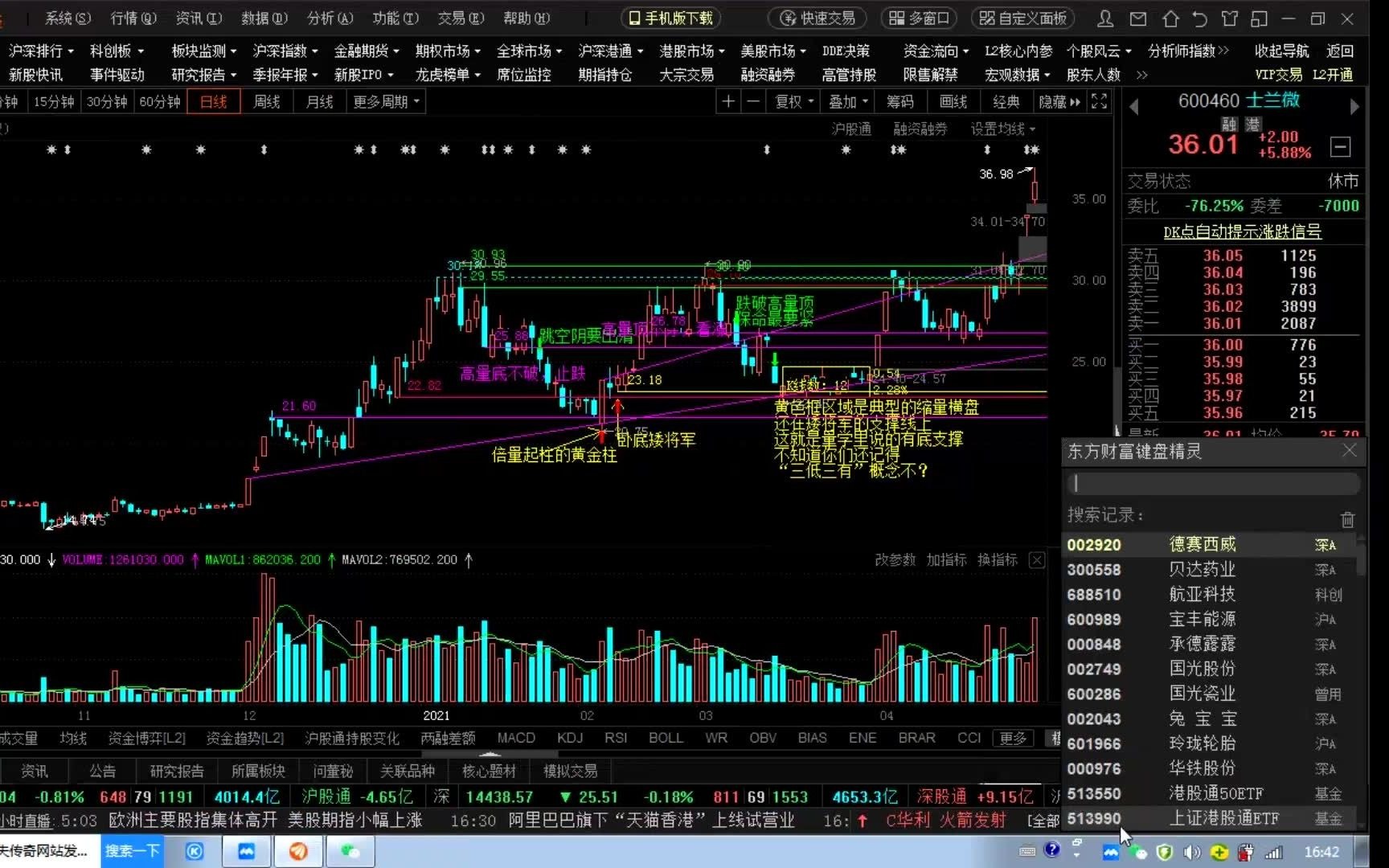Viewport: 1389px width, 868px height.
Task: Click the network signal tray icon
Action: point(1273,852)
